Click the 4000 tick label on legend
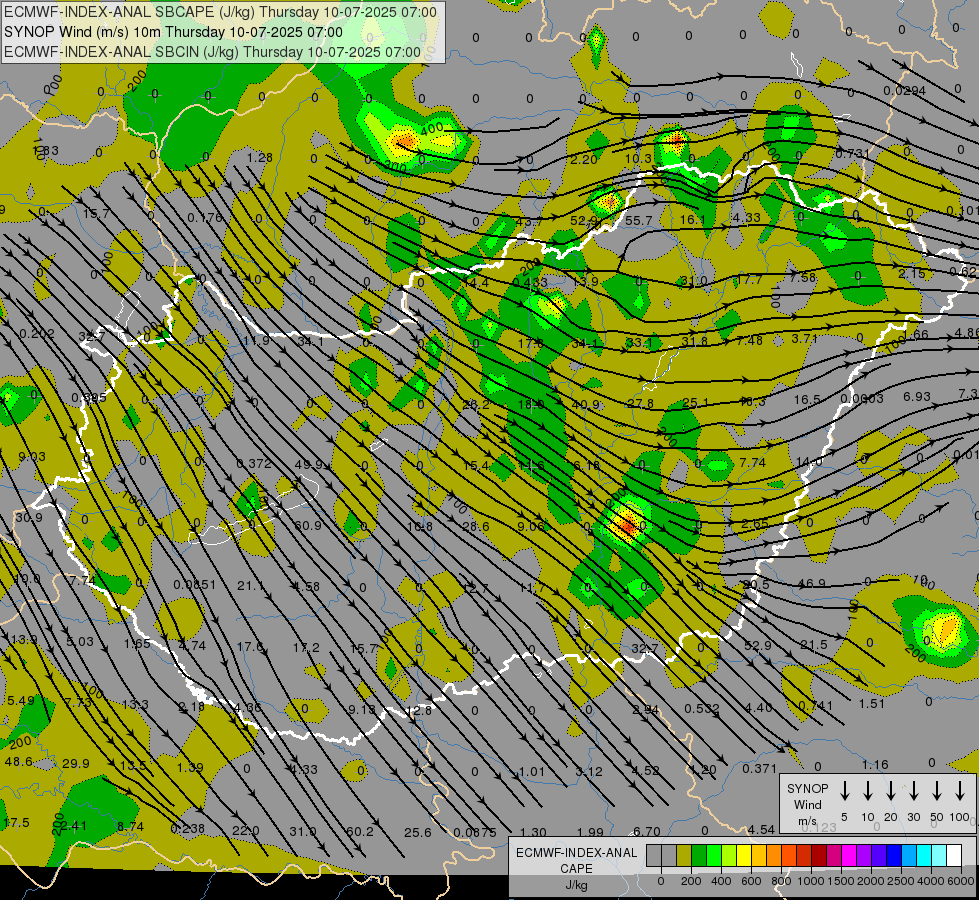Screen dimensions: 979x900 (x=930, y=881)
